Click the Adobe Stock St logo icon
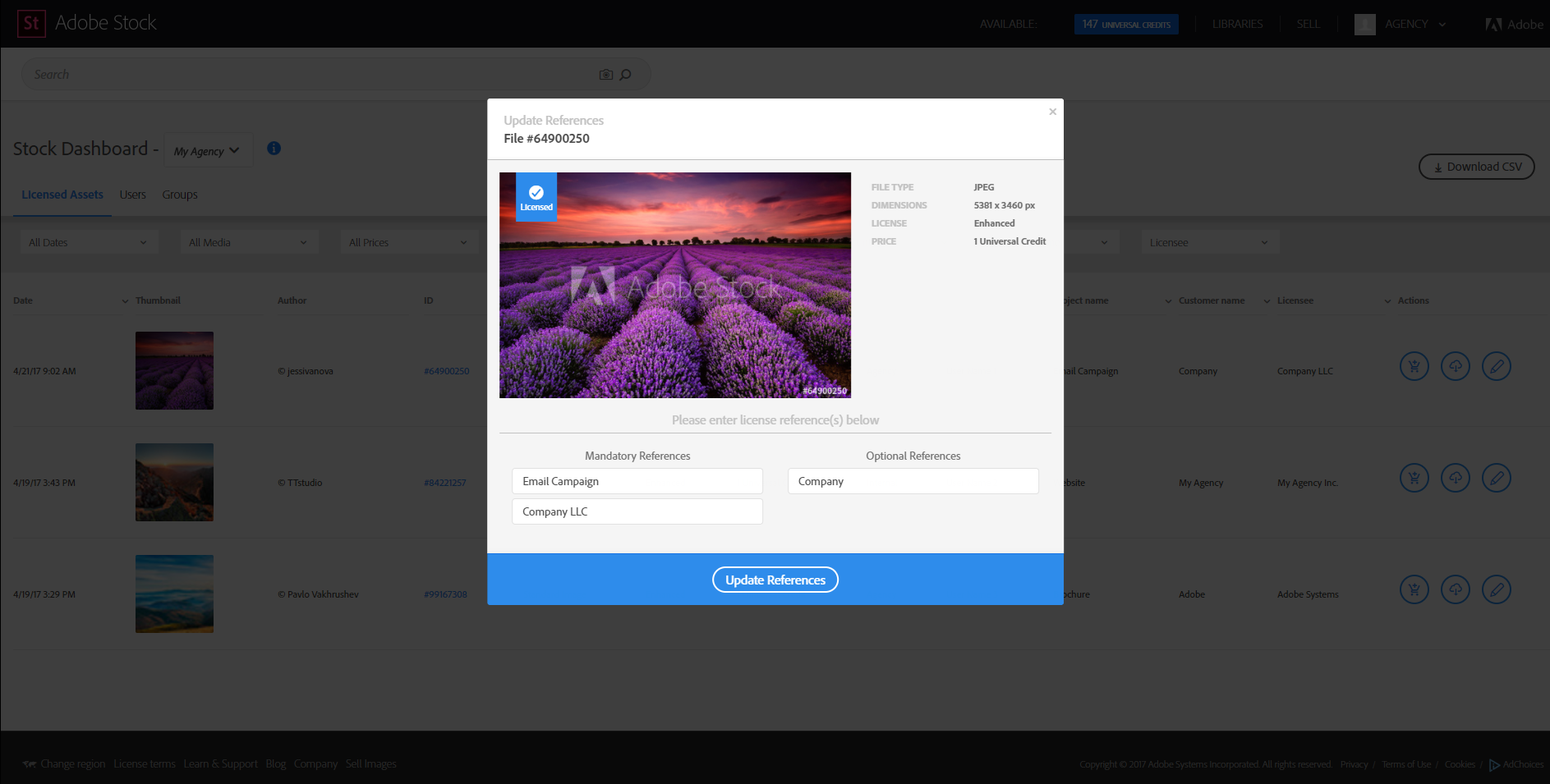The width and height of the screenshot is (1550, 784). [x=31, y=23]
